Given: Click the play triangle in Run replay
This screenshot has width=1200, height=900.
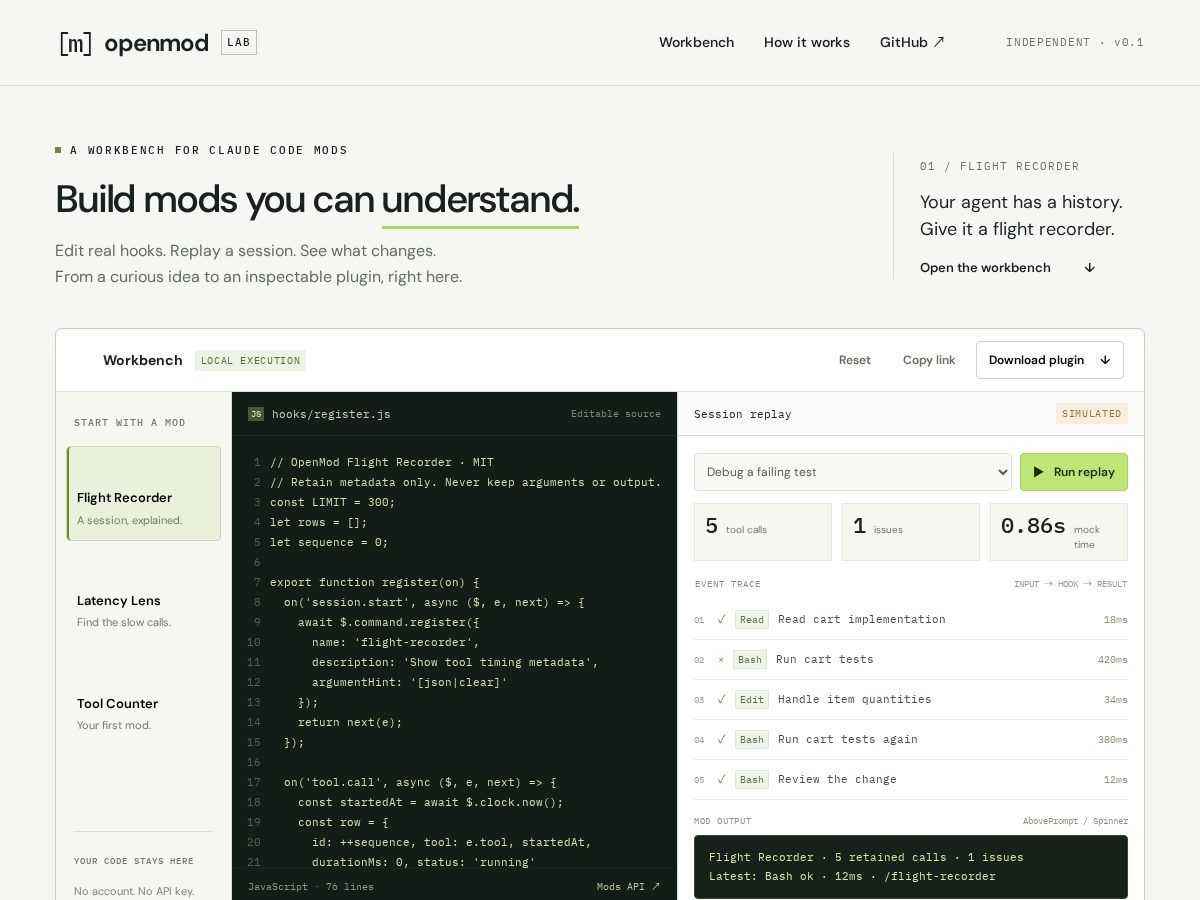Looking at the screenshot, I should click(1039, 472).
